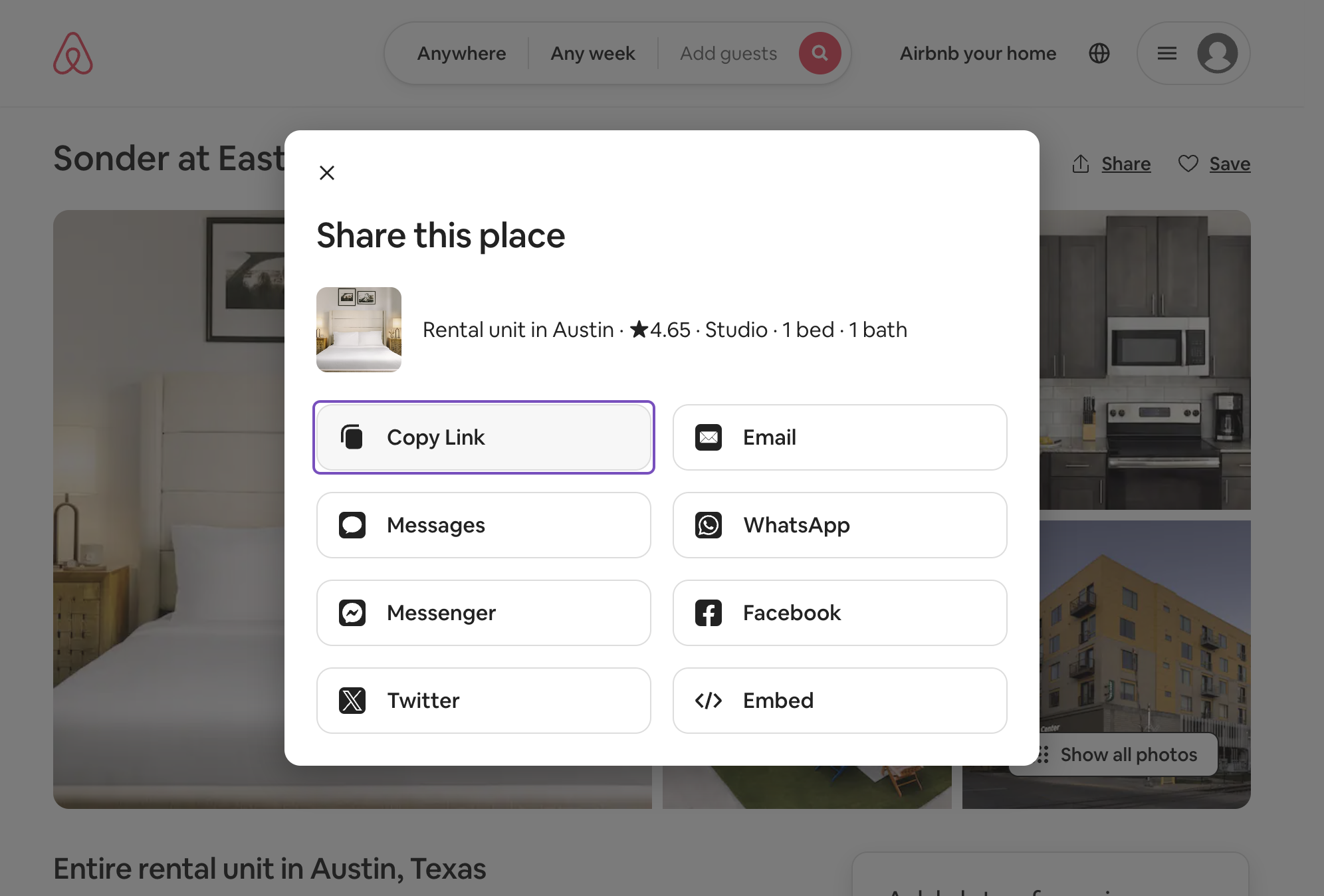The height and width of the screenshot is (896, 1324).
Task: Open the Airbnb your home link
Action: coord(978,53)
